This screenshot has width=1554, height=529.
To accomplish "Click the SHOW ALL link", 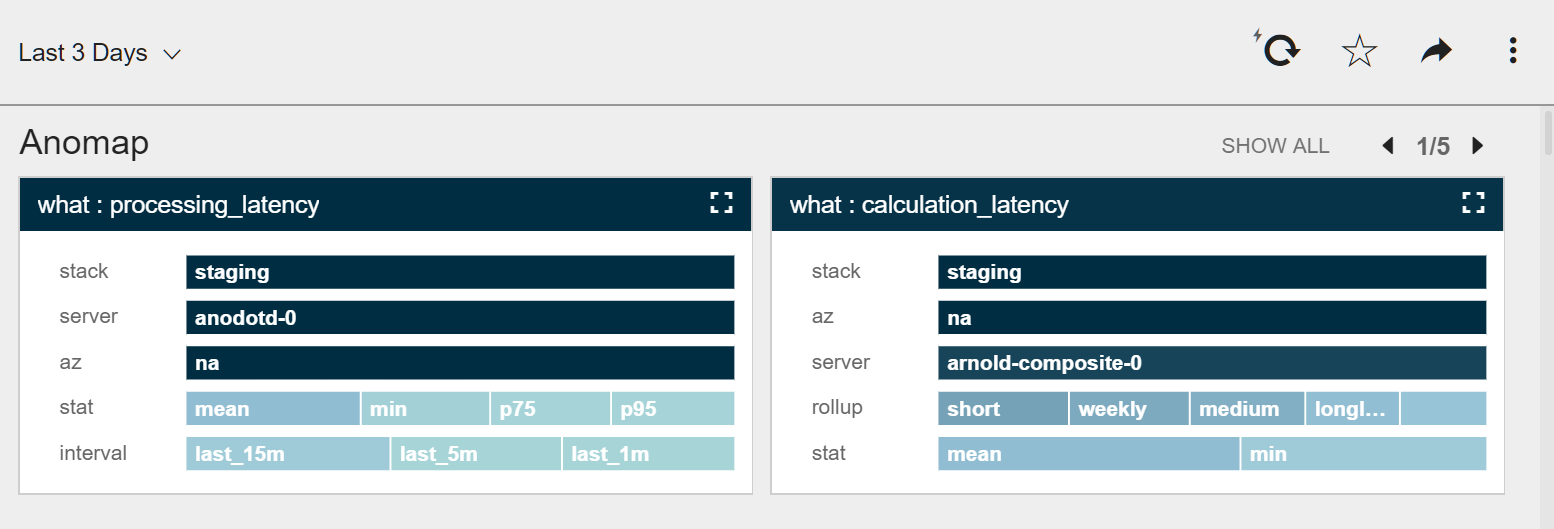I will click(x=1275, y=146).
